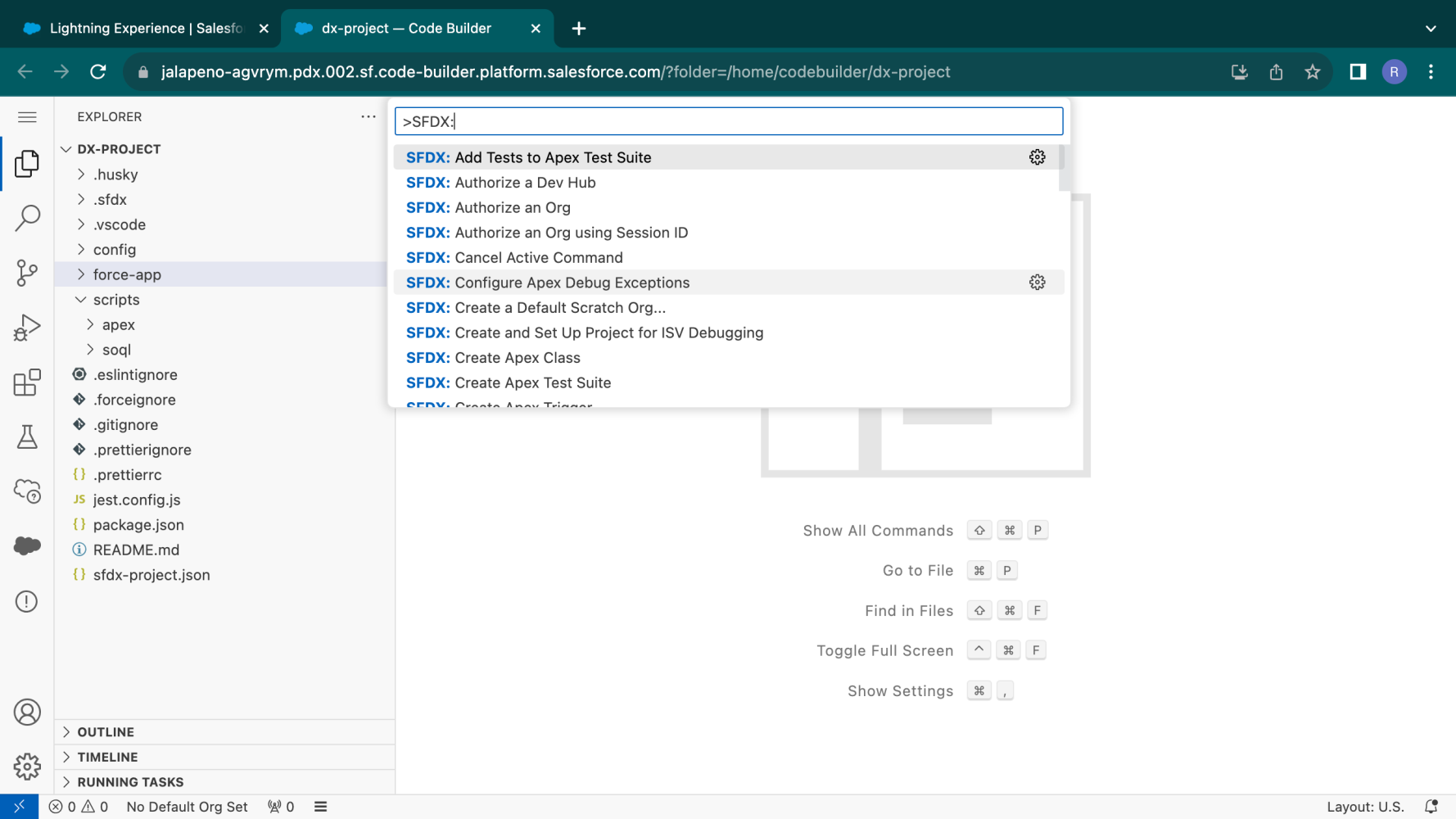Open the Explorer view icon

(x=27, y=164)
